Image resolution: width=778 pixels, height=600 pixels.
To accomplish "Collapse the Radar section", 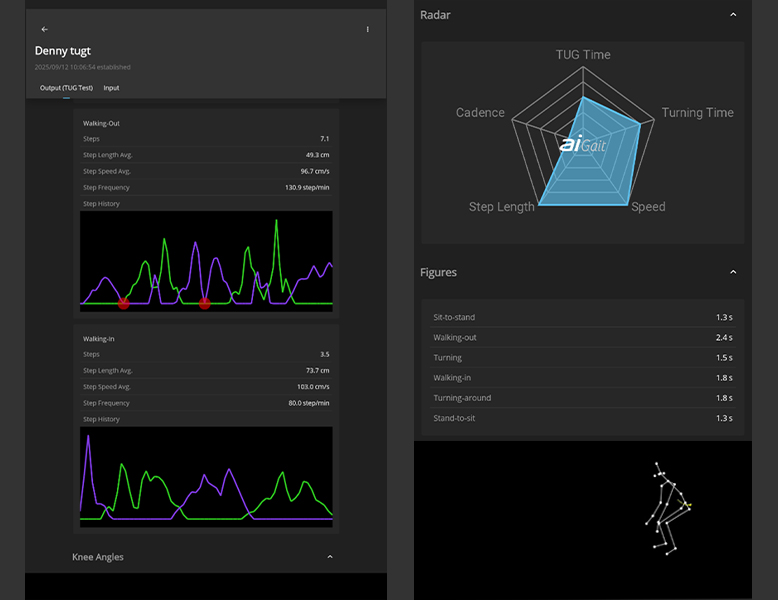I will (733, 15).
